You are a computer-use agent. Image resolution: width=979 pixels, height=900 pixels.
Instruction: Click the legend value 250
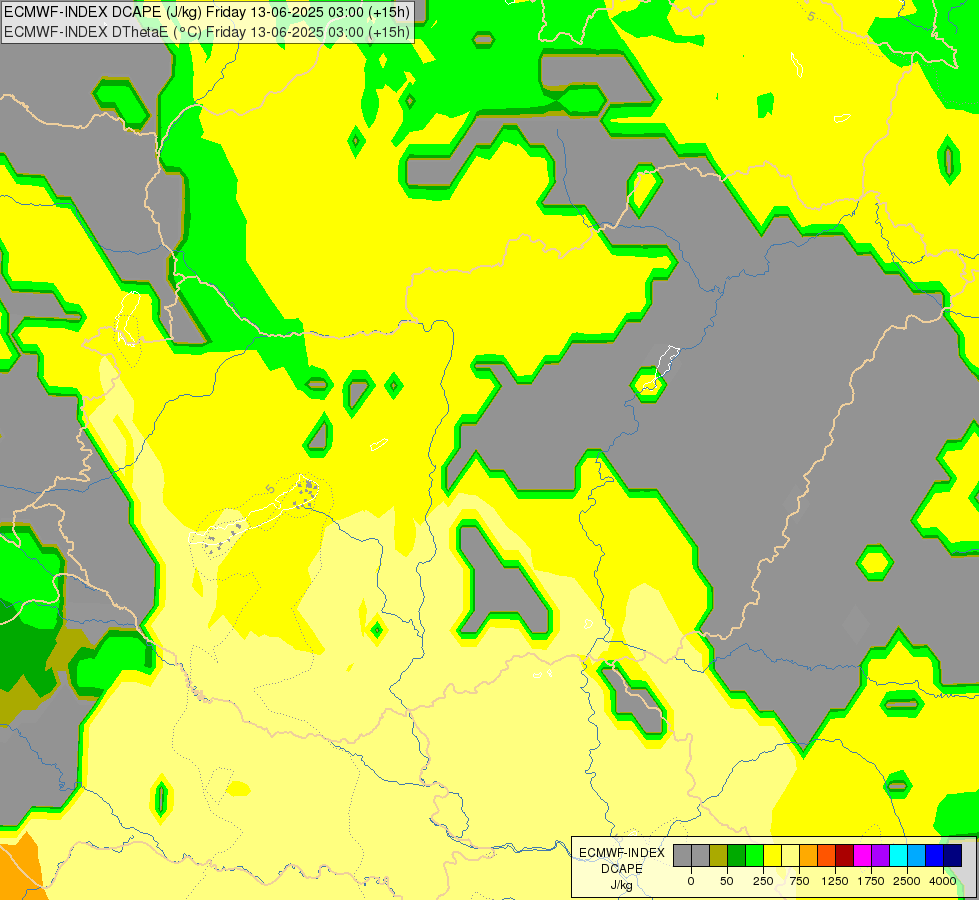(763, 881)
